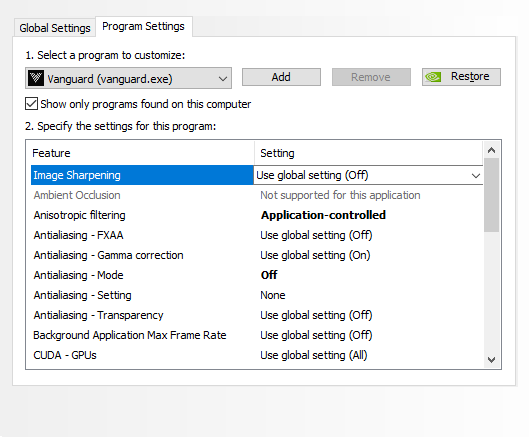Screen dimensions: 529x439
Task: Click the Antialiasing Transparency Use global setting value
Action: click(x=316, y=315)
